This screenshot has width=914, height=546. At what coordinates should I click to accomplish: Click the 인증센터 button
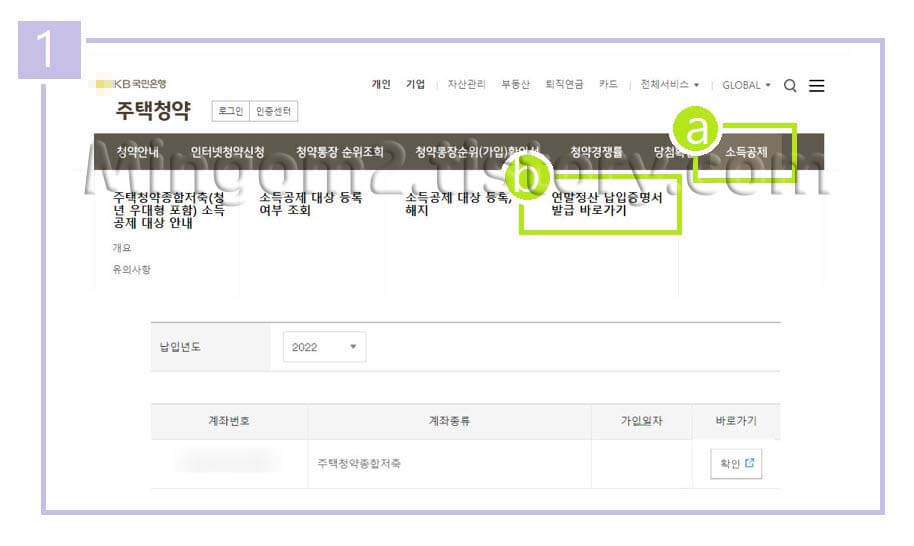pyautogui.click(x=273, y=111)
